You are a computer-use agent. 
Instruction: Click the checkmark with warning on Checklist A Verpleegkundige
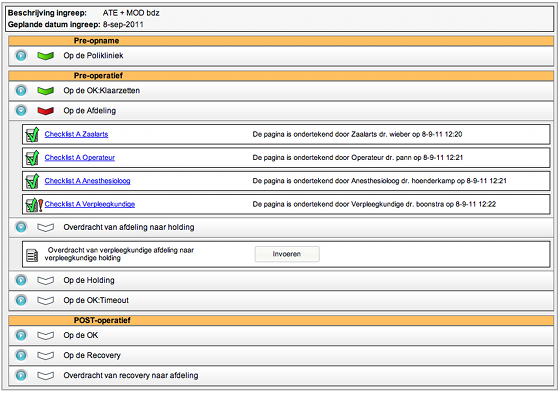(34, 205)
